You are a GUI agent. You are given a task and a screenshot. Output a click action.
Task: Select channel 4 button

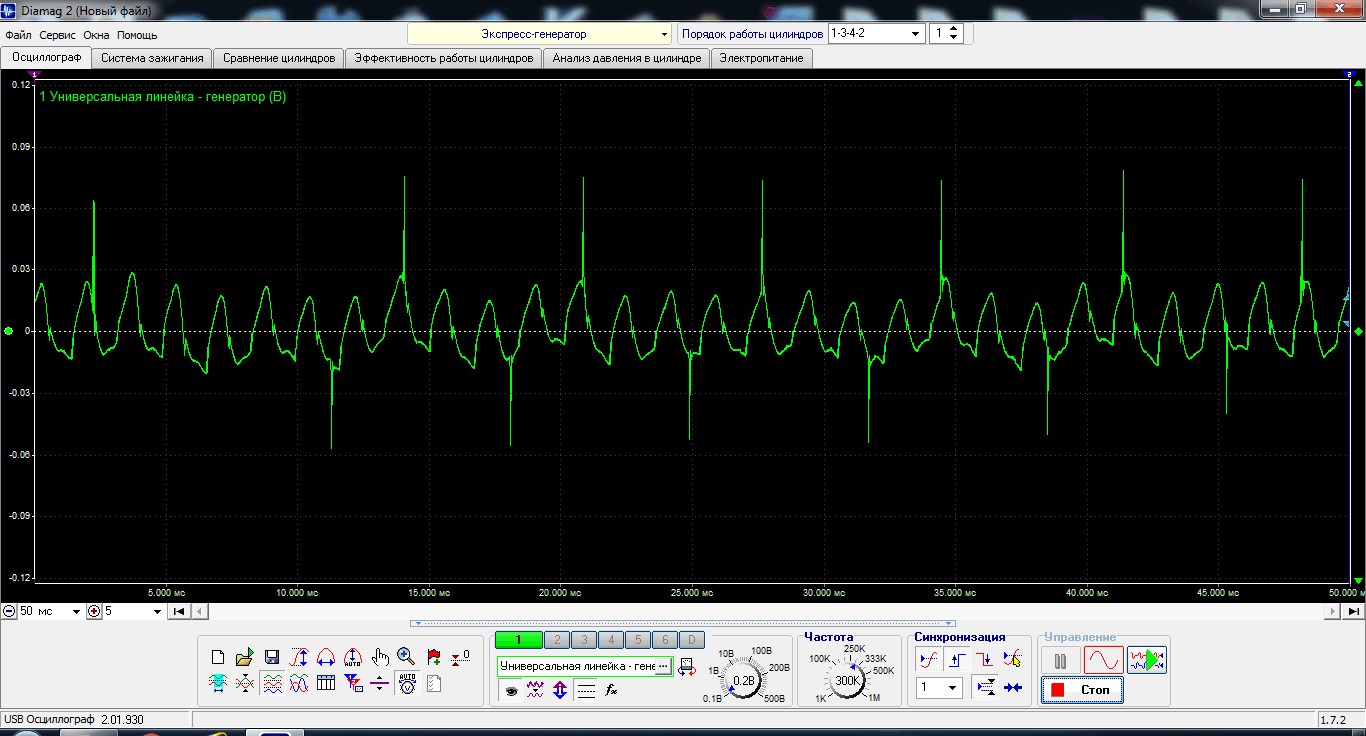pyautogui.click(x=611, y=640)
